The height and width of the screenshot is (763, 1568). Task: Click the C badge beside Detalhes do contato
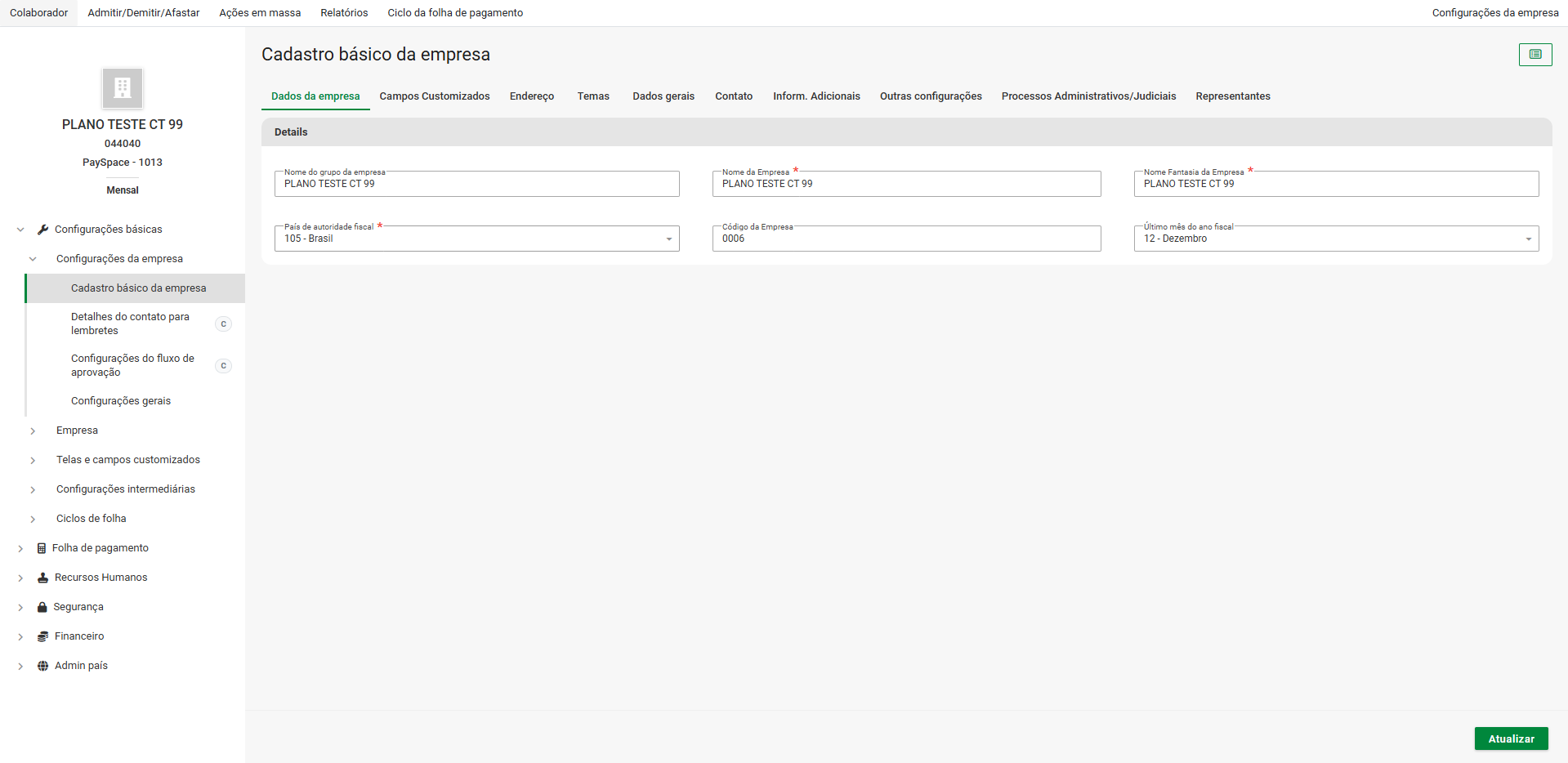coord(223,324)
